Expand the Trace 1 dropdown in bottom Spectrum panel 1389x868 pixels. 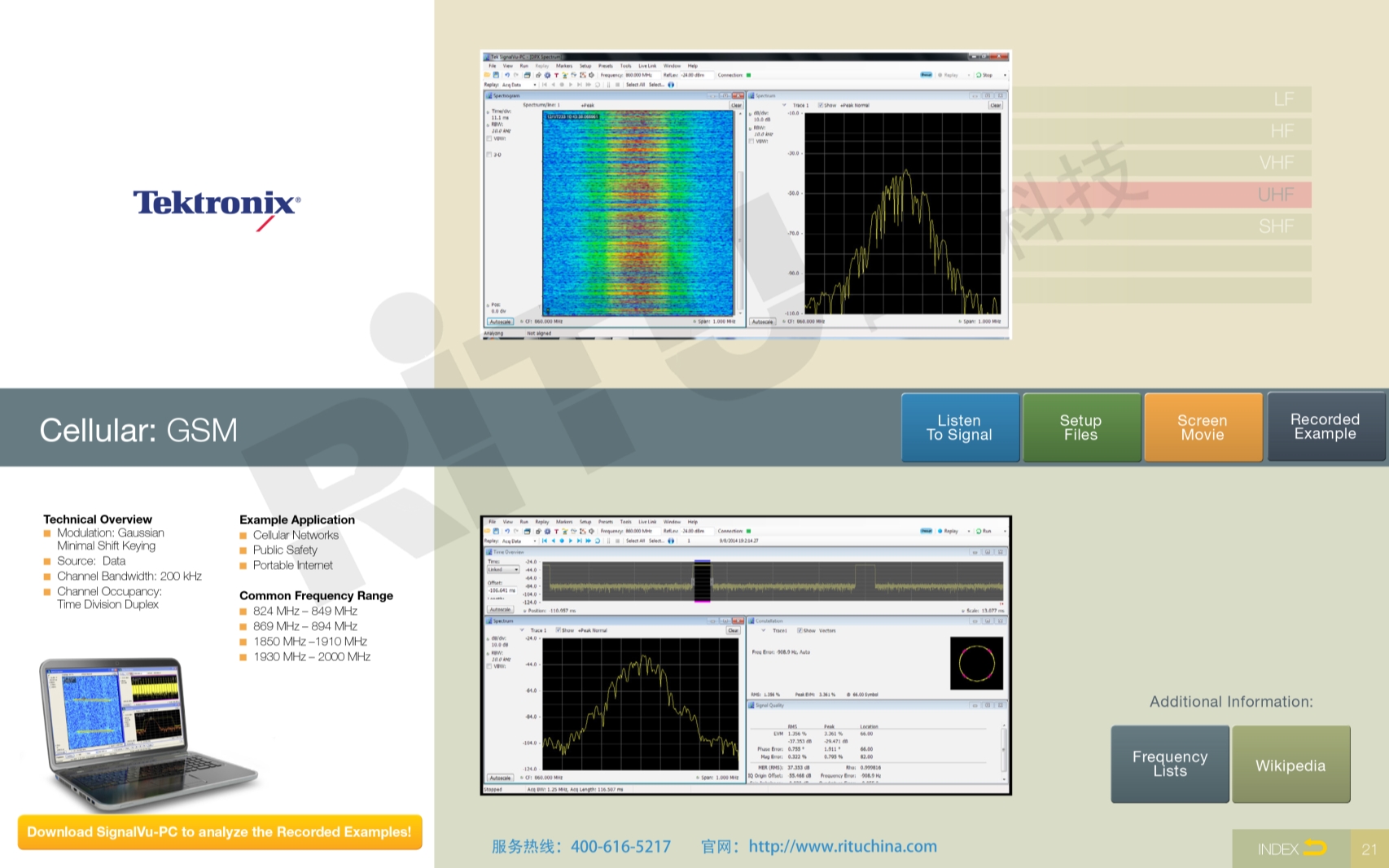(523, 630)
